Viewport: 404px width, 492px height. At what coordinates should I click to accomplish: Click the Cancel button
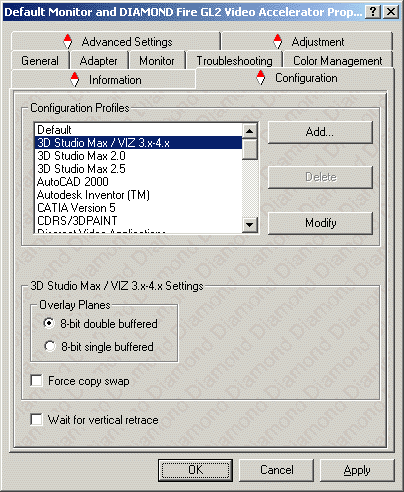tap(277, 470)
